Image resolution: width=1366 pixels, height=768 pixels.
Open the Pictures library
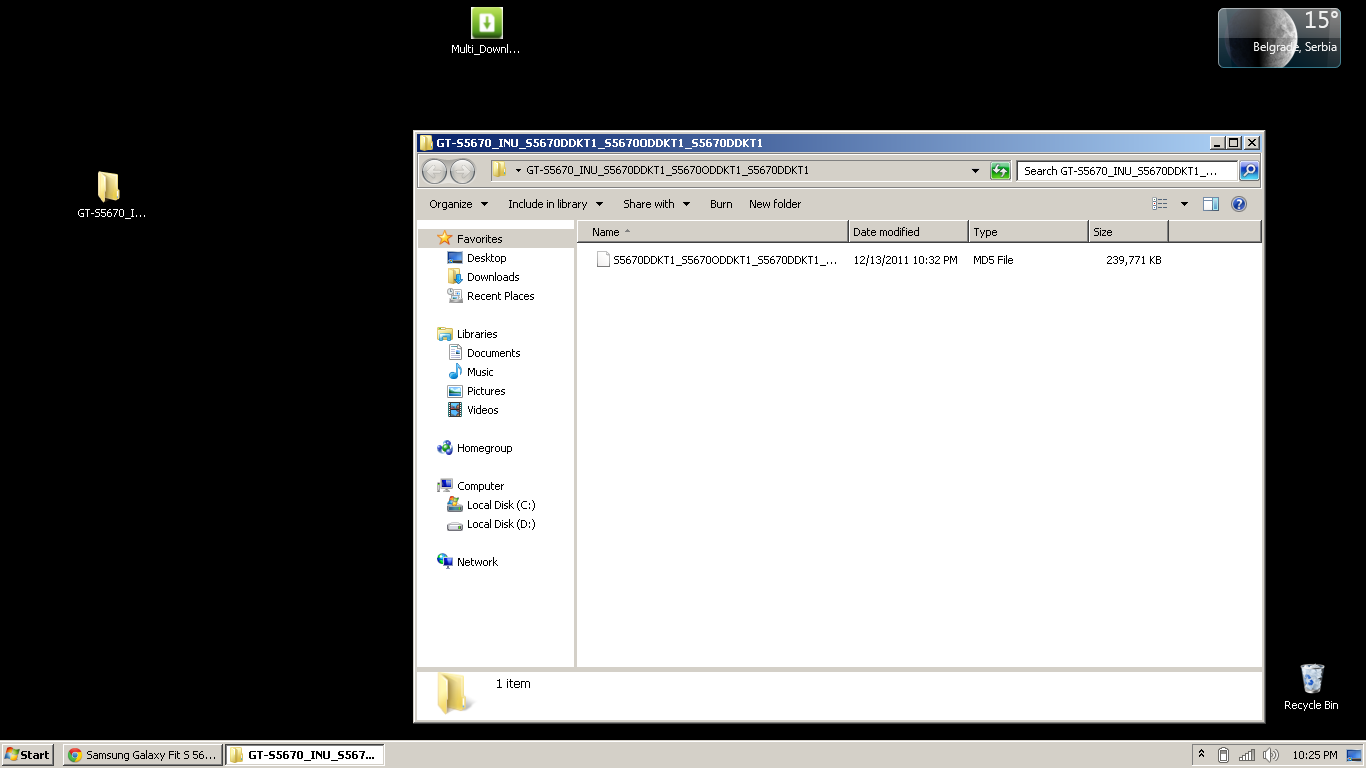pyautogui.click(x=486, y=391)
